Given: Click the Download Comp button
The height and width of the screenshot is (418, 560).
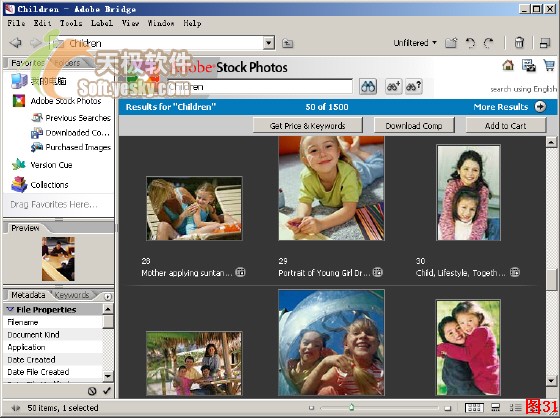Looking at the screenshot, I should click(414, 126).
